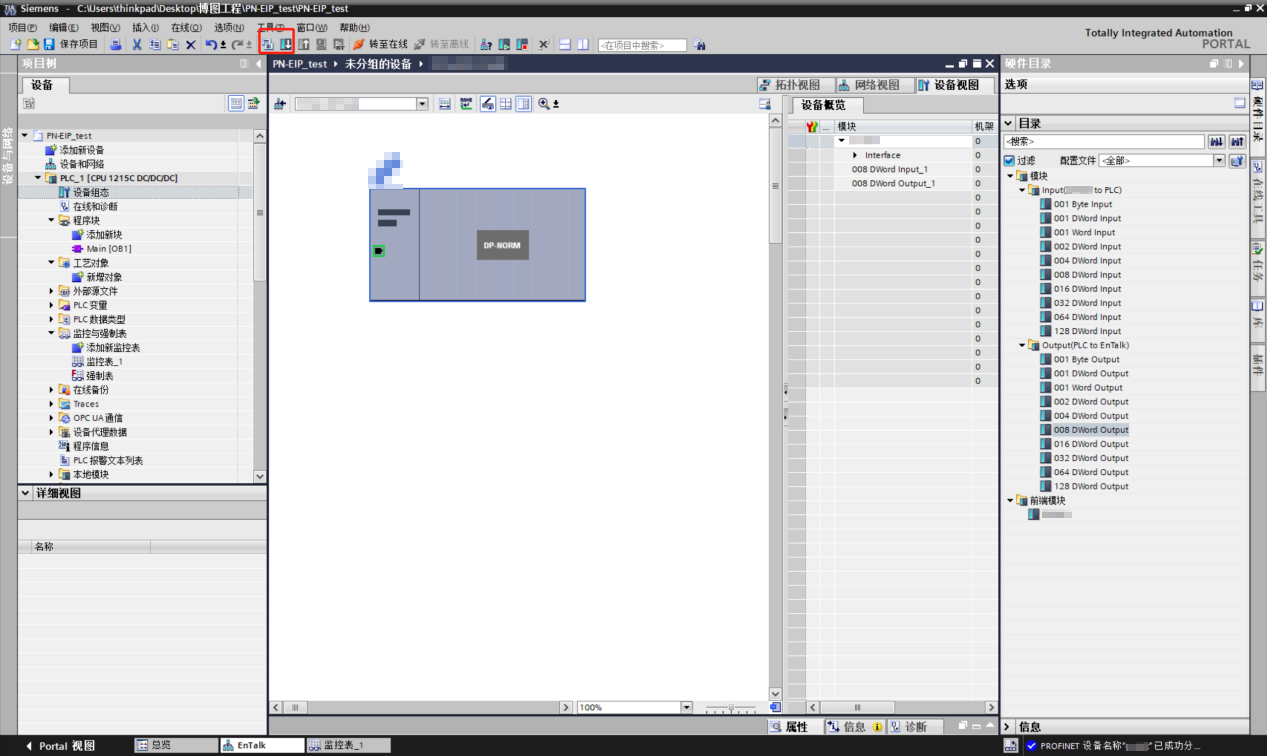Viewport: 1267px width, 756px height.
Task: Click the profile settings icon beside 配置文件 dropdown
Action: click(x=1237, y=160)
